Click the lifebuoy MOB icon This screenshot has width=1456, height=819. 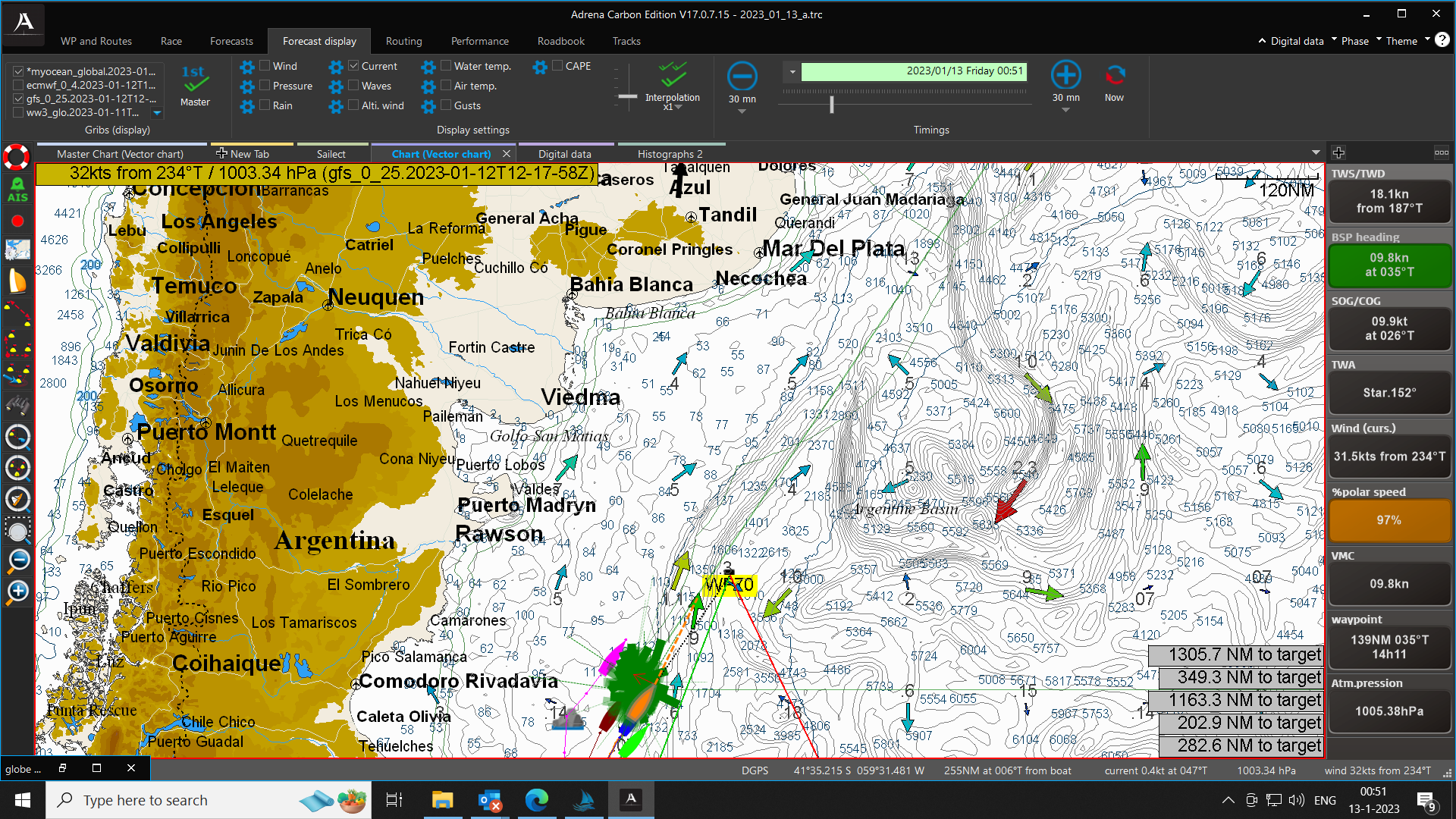click(x=16, y=157)
